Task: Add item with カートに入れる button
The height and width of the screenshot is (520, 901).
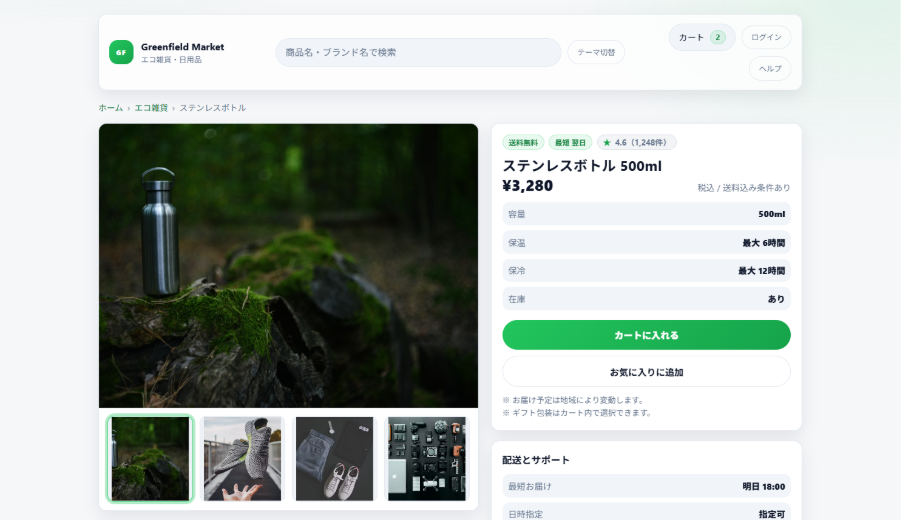Action: (x=646, y=335)
